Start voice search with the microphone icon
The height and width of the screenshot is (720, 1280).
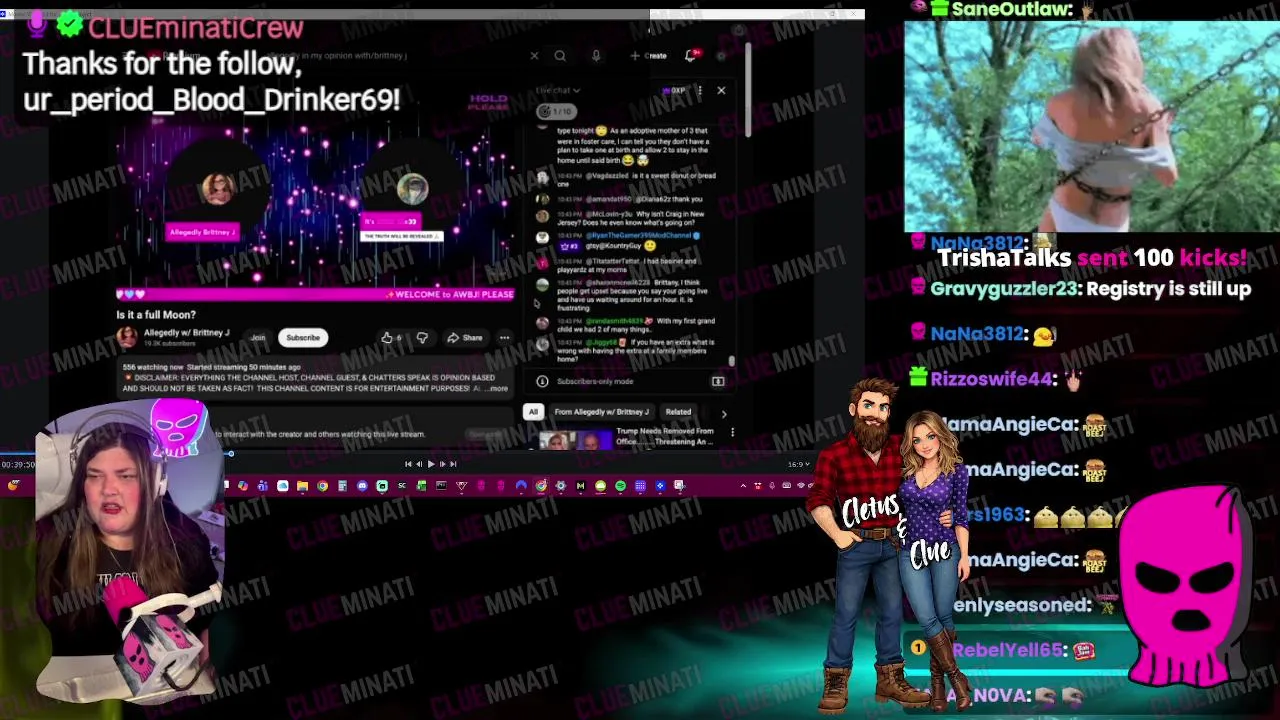point(596,56)
